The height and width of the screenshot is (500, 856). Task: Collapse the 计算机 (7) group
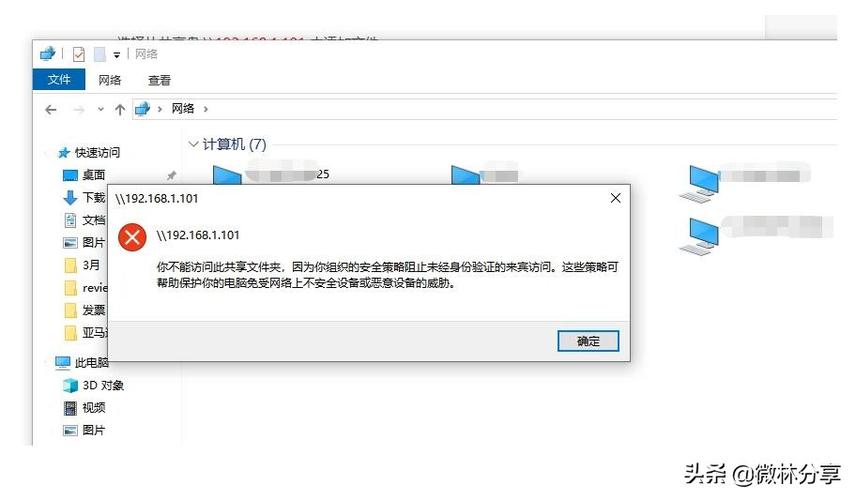pos(193,144)
